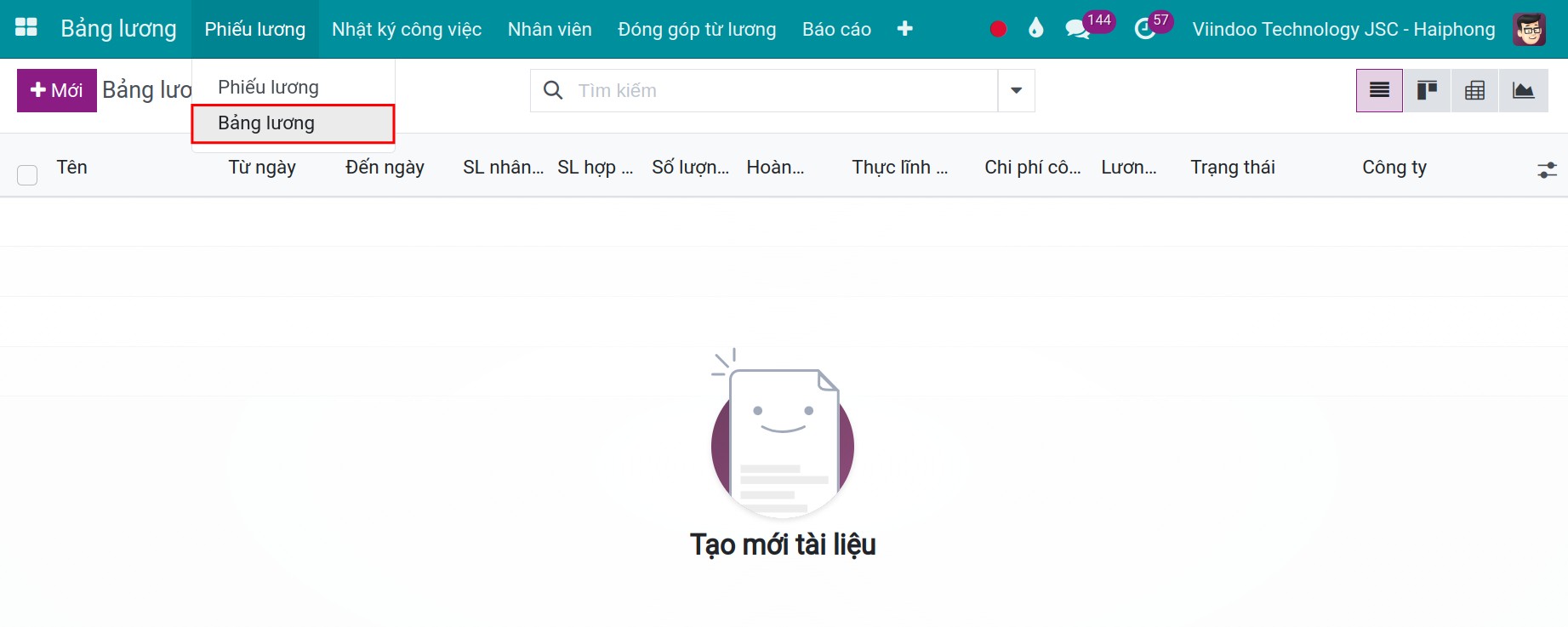Sort by Lươn... column header

pos(1128,167)
